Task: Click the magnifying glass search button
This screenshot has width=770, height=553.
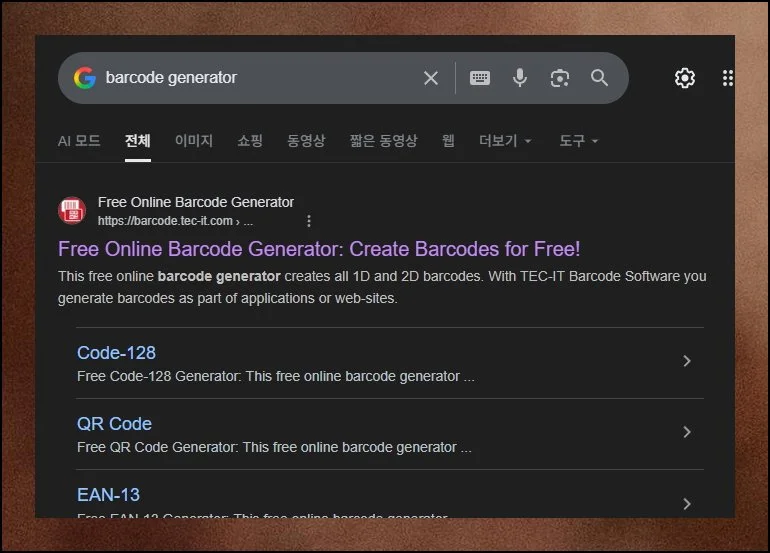Action: [x=600, y=78]
